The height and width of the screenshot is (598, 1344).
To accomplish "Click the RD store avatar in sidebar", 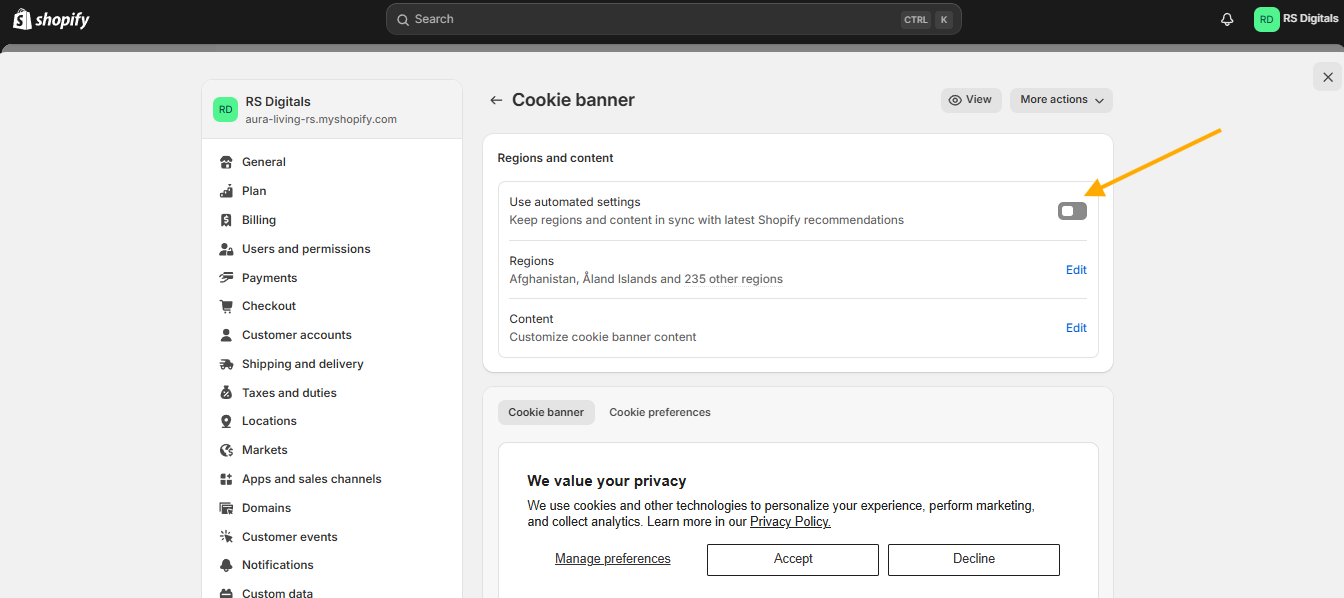I will (226, 110).
